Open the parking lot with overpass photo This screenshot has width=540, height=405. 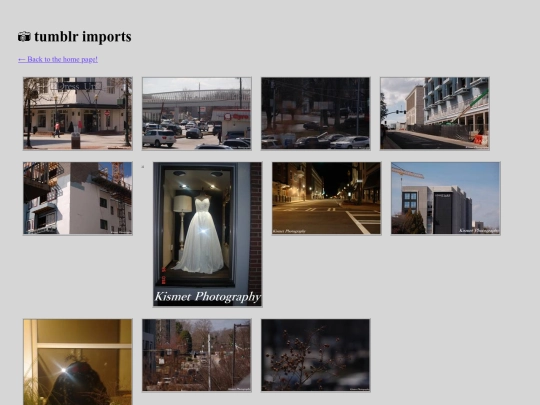[197, 114]
